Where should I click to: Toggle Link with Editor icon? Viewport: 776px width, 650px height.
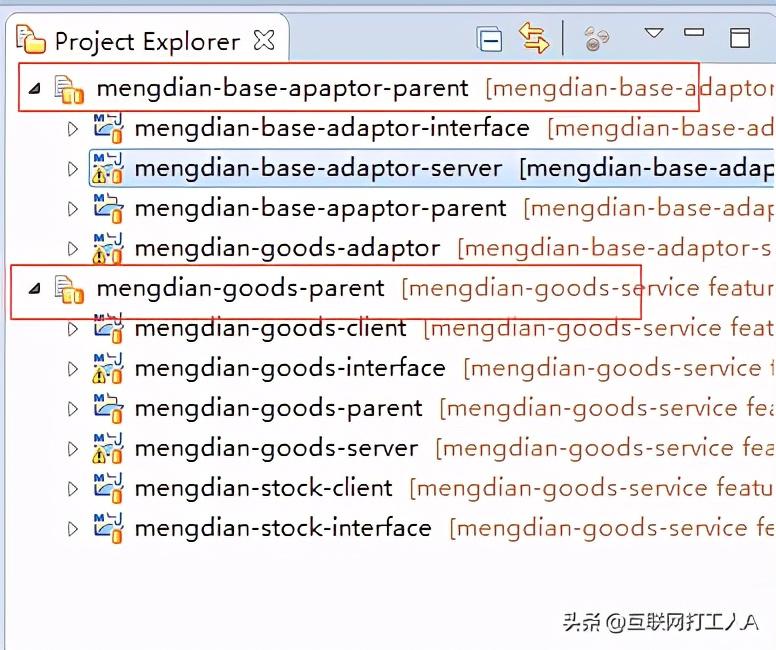(534, 39)
